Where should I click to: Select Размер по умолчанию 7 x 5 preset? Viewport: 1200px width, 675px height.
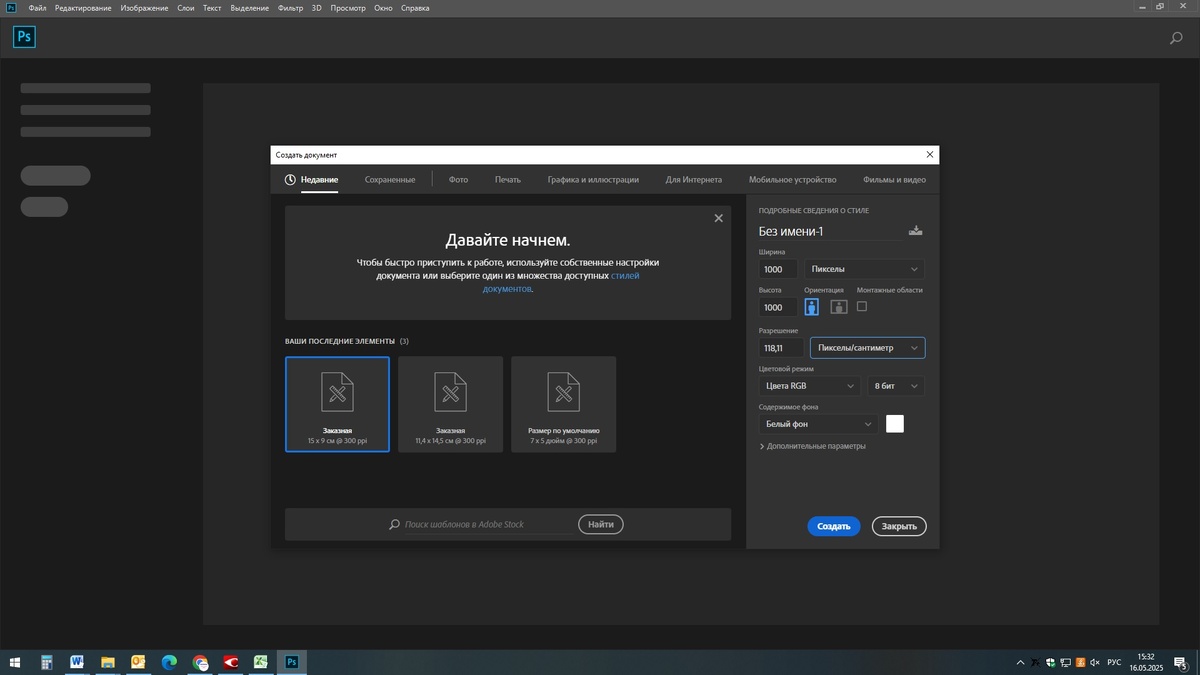point(564,404)
